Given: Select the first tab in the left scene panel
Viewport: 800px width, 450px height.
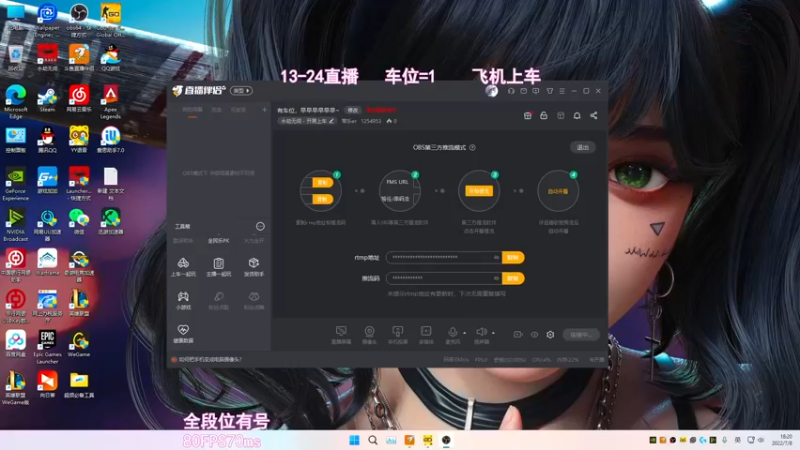Looking at the screenshot, I should [192, 110].
